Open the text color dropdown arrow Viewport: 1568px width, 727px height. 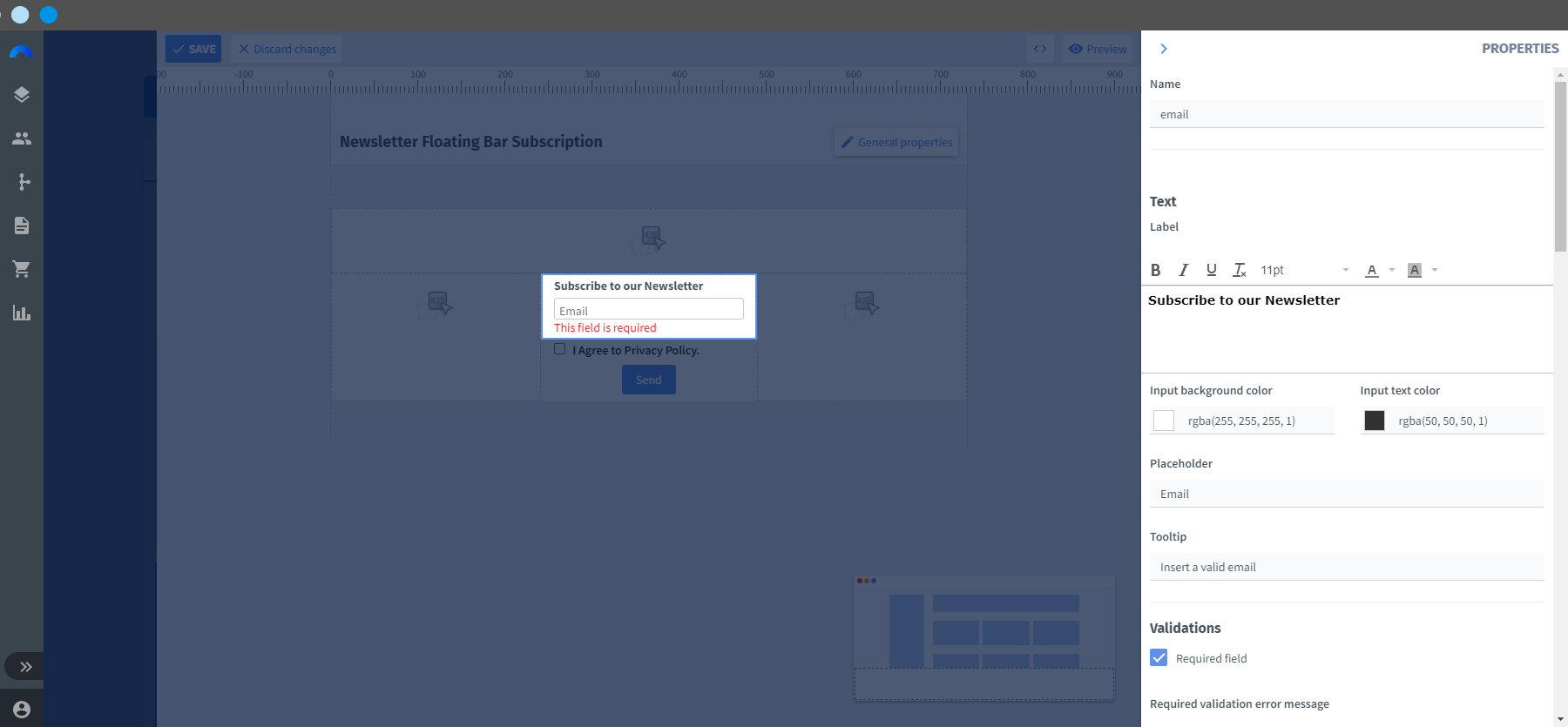[1392, 270]
